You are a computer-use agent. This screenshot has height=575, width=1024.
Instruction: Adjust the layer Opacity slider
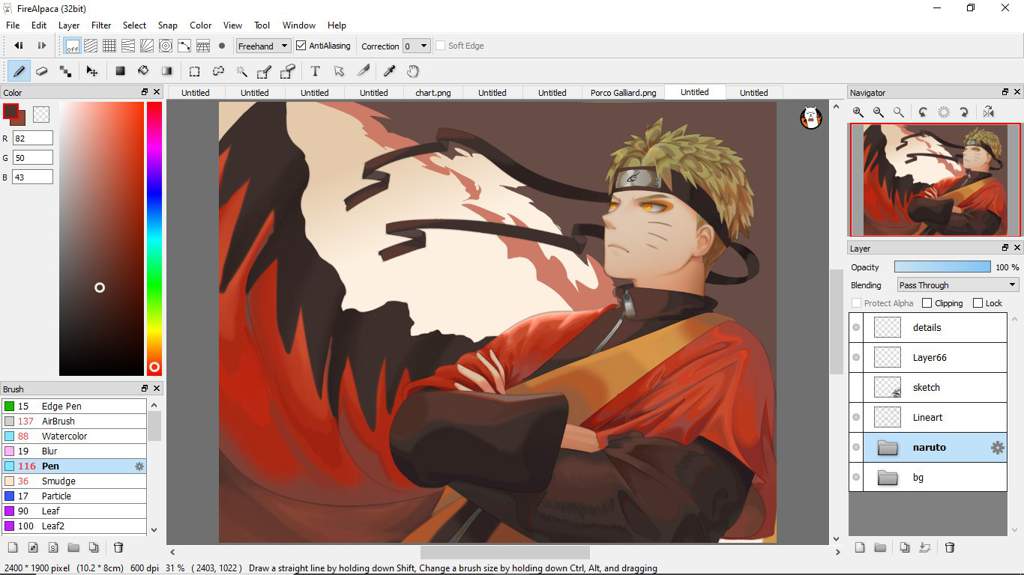click(942, 267)
